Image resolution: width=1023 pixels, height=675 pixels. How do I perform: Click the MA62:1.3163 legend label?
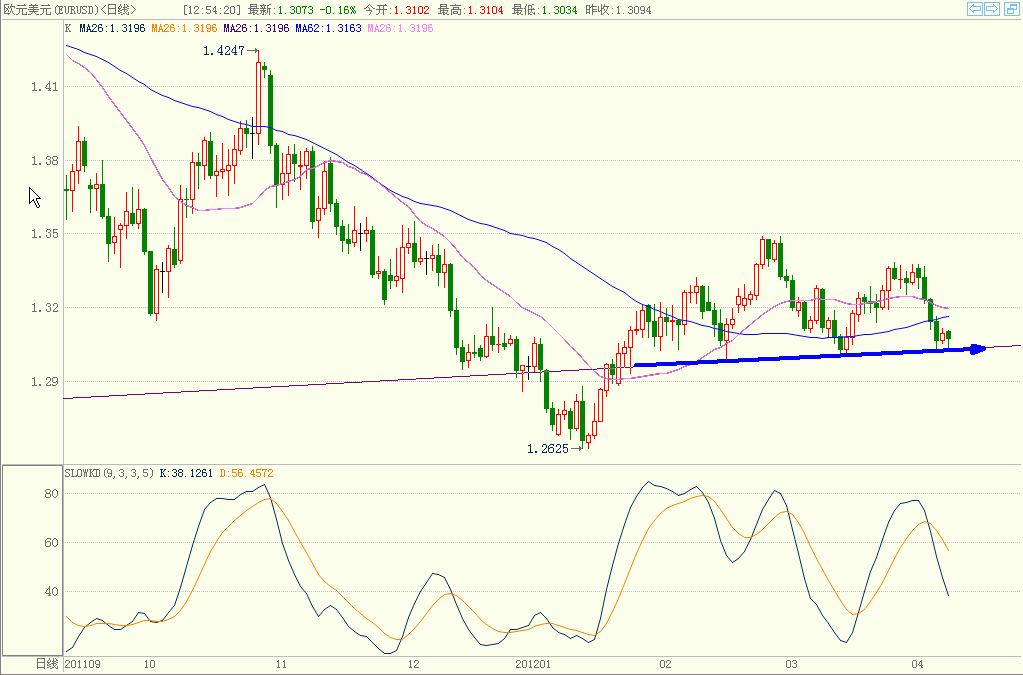(328, 29)
